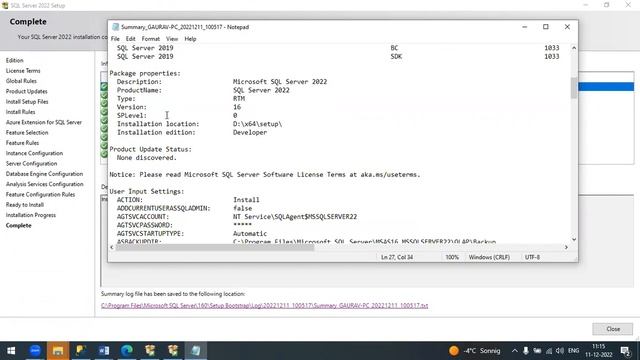Click the SQL Server Setup title icon
This screenshot has height=360, width=640.
pyautogui.click(x=5, y=5)
